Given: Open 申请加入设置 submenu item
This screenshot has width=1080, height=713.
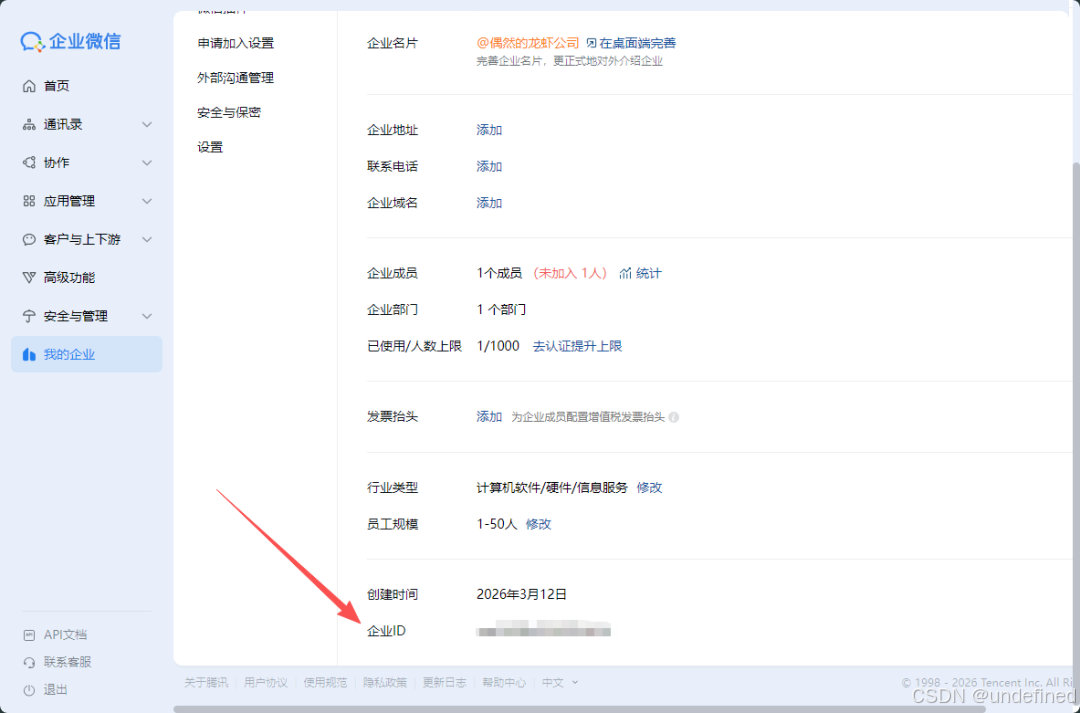Looking at the screenshot, I should 236,43.
